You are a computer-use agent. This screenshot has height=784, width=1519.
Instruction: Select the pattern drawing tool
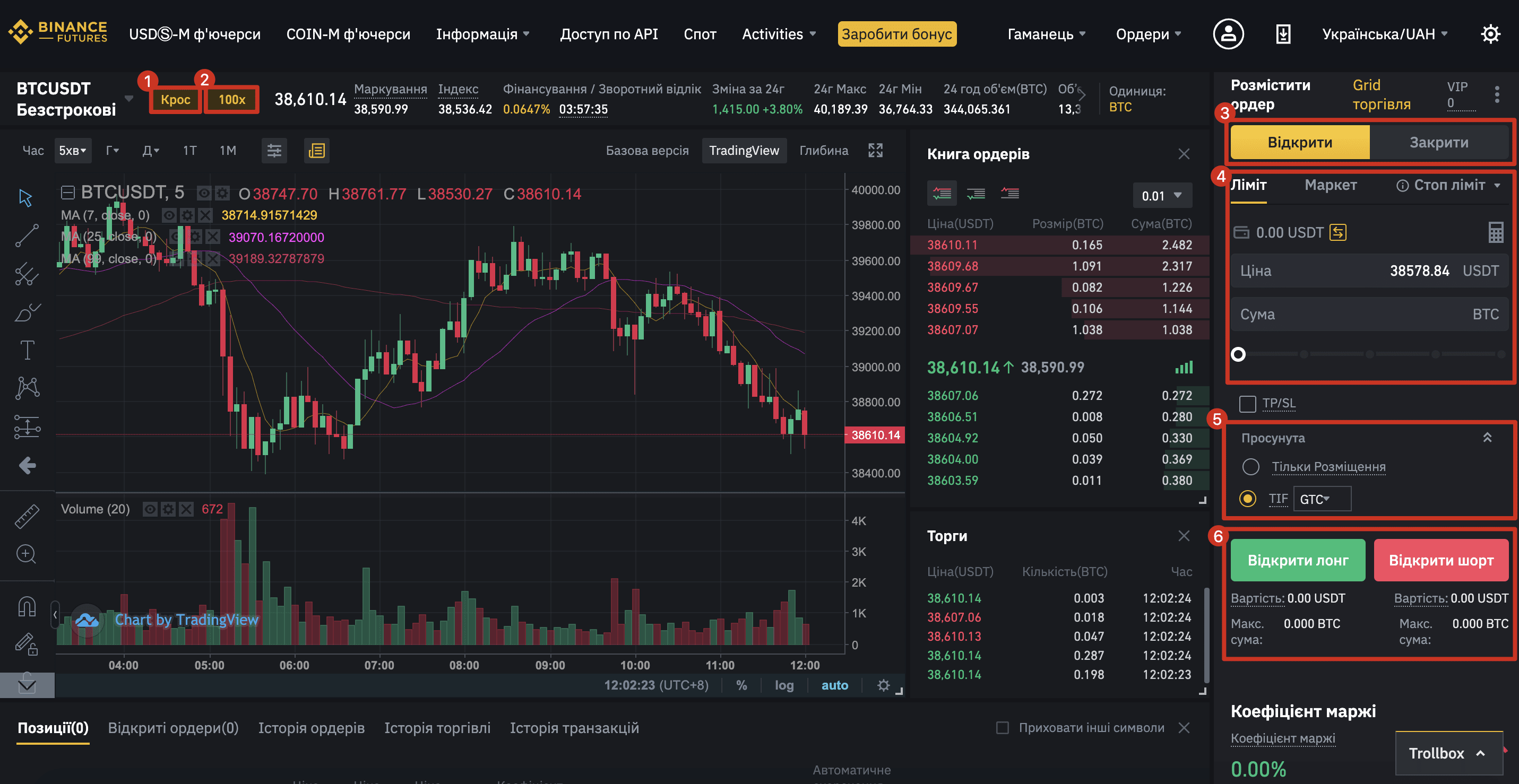coord(27,388)
